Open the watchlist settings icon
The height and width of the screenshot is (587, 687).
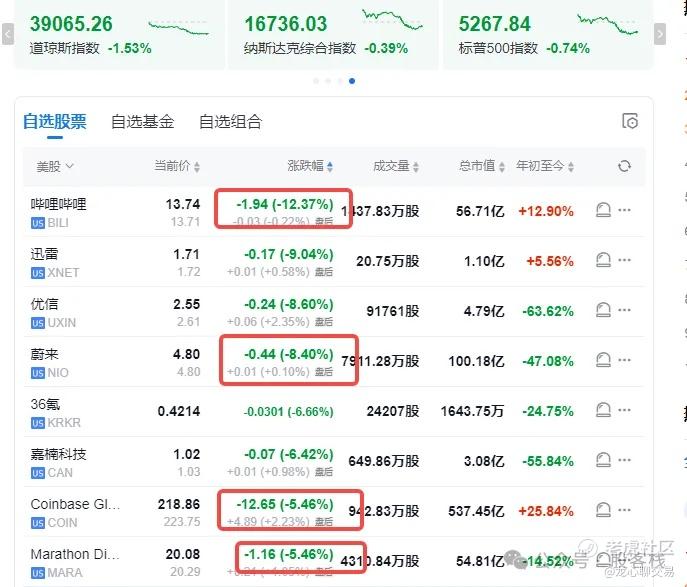(x=630, y=121)
